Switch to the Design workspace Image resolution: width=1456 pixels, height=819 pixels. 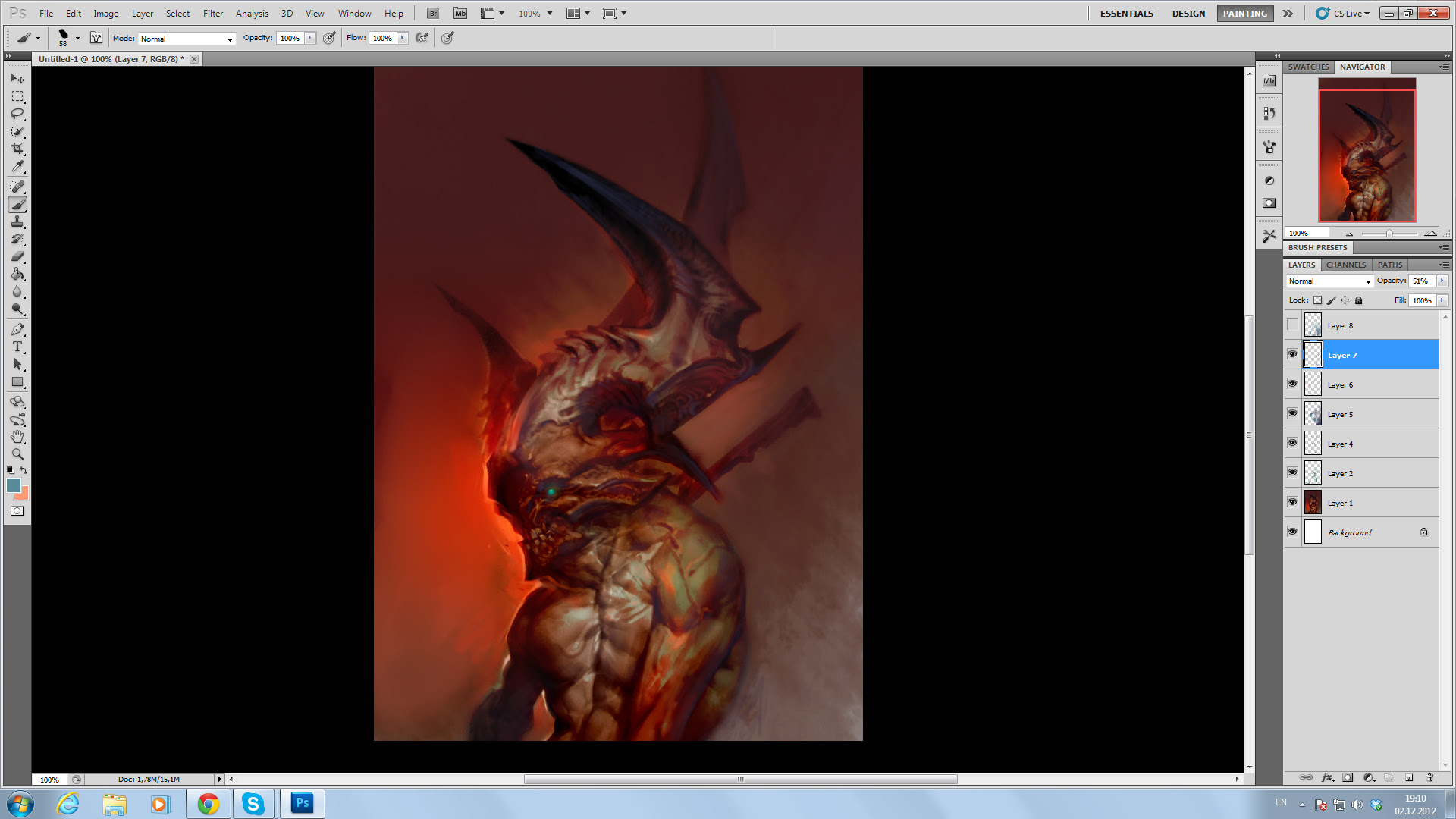1188,14
